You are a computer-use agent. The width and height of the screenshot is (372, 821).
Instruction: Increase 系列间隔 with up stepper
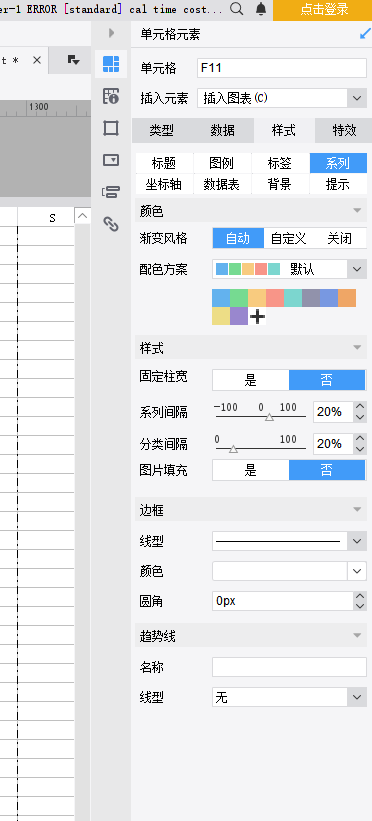[x=360, y=407]
